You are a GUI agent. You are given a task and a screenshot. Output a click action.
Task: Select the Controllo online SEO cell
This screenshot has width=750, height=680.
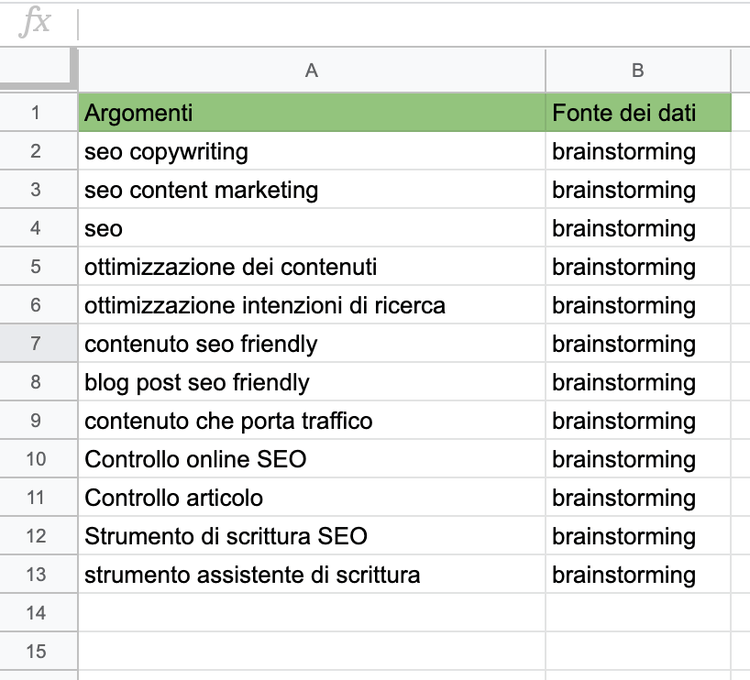tap(311, 459)
